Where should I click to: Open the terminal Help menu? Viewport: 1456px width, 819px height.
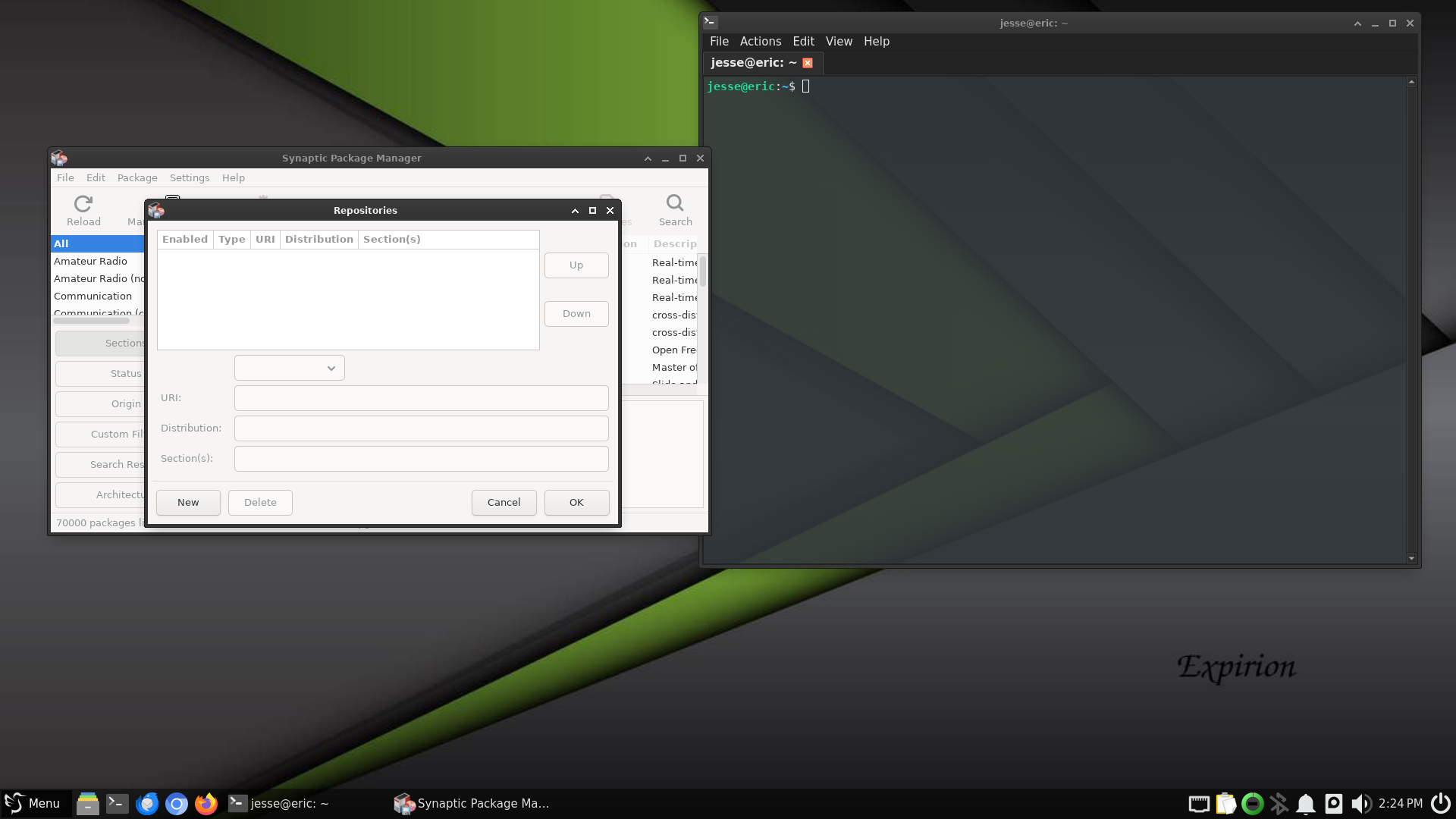coord(877,41)
